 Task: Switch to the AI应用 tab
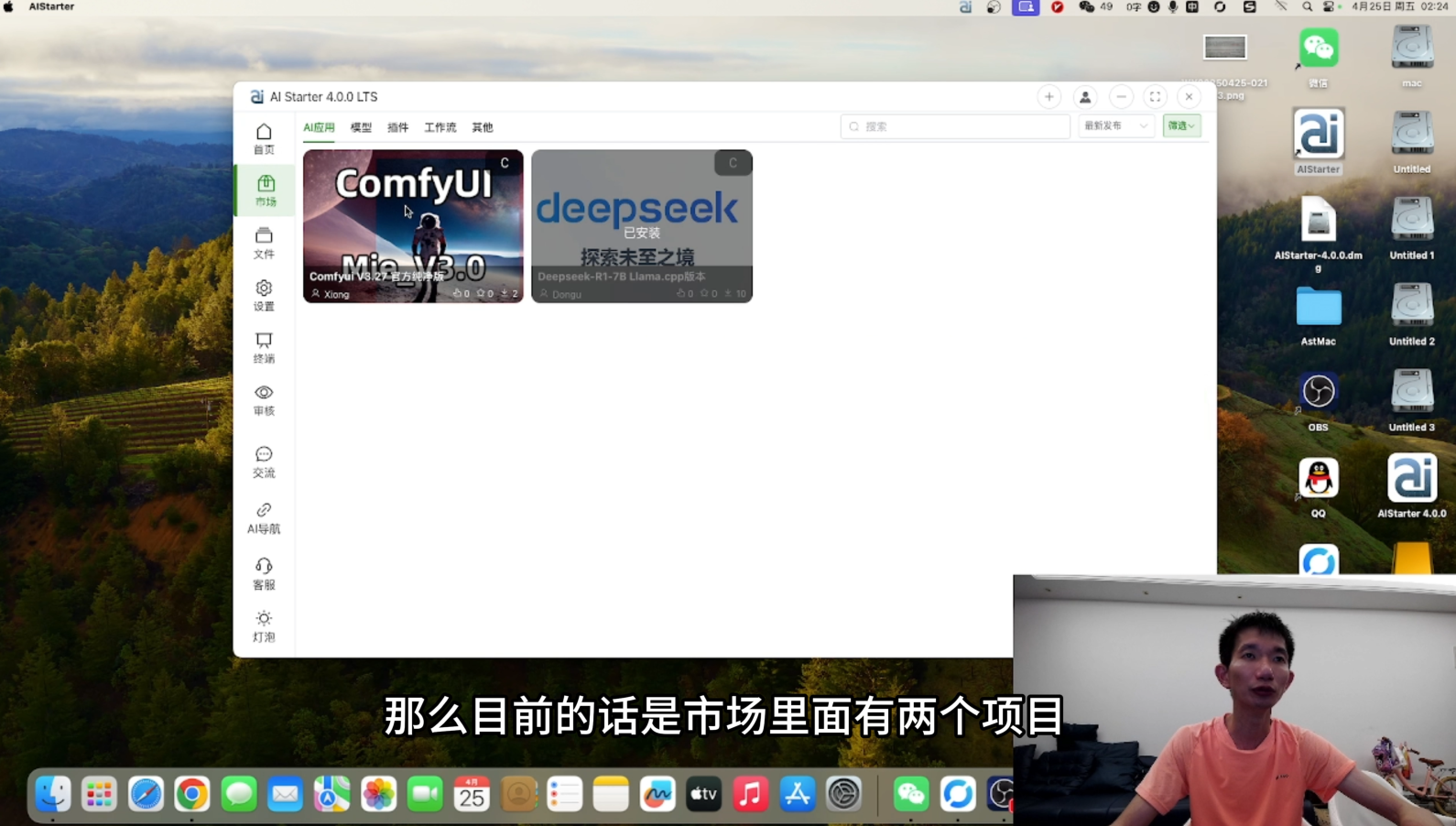click(x=319, y=127)
